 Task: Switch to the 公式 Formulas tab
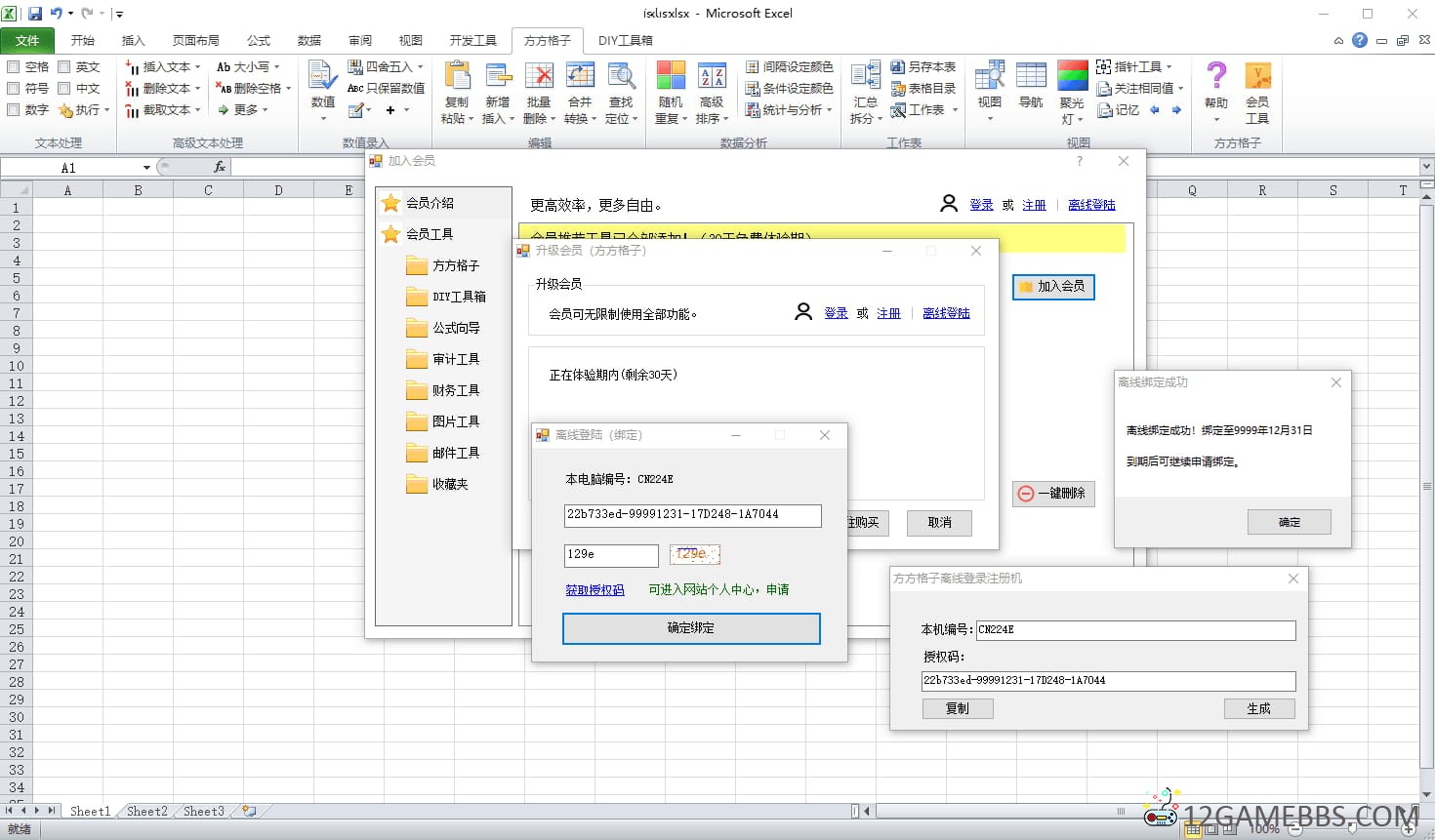(259, 40)
